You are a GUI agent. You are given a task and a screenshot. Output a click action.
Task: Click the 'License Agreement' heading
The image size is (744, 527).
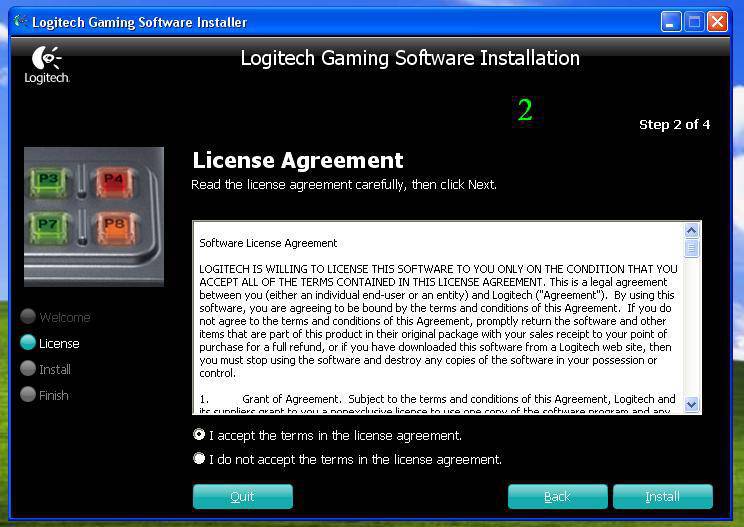298,160
